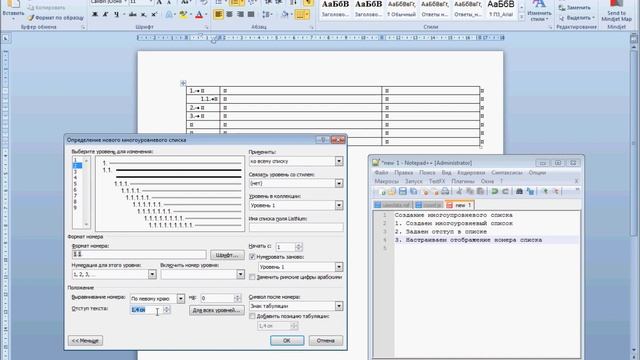The width and height of the screenshot is (640, 360).
Task: Click the subscript icon in Word ribbon
Action: tap(143, 15)
